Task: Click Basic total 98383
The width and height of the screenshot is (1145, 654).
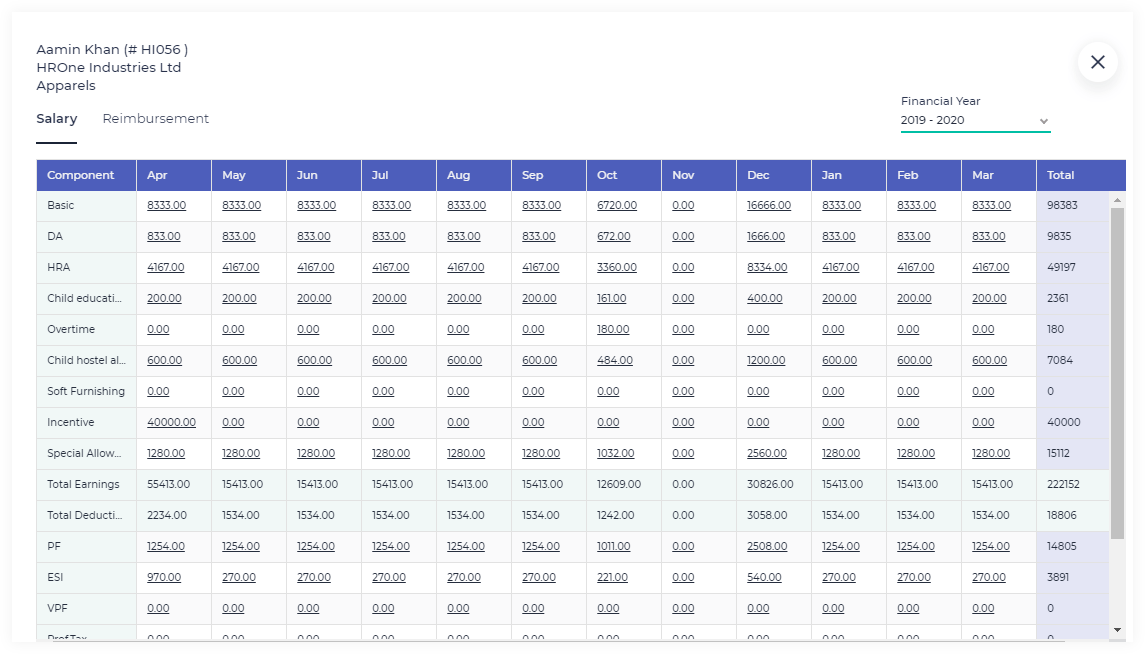Action: pos(1062,205)
